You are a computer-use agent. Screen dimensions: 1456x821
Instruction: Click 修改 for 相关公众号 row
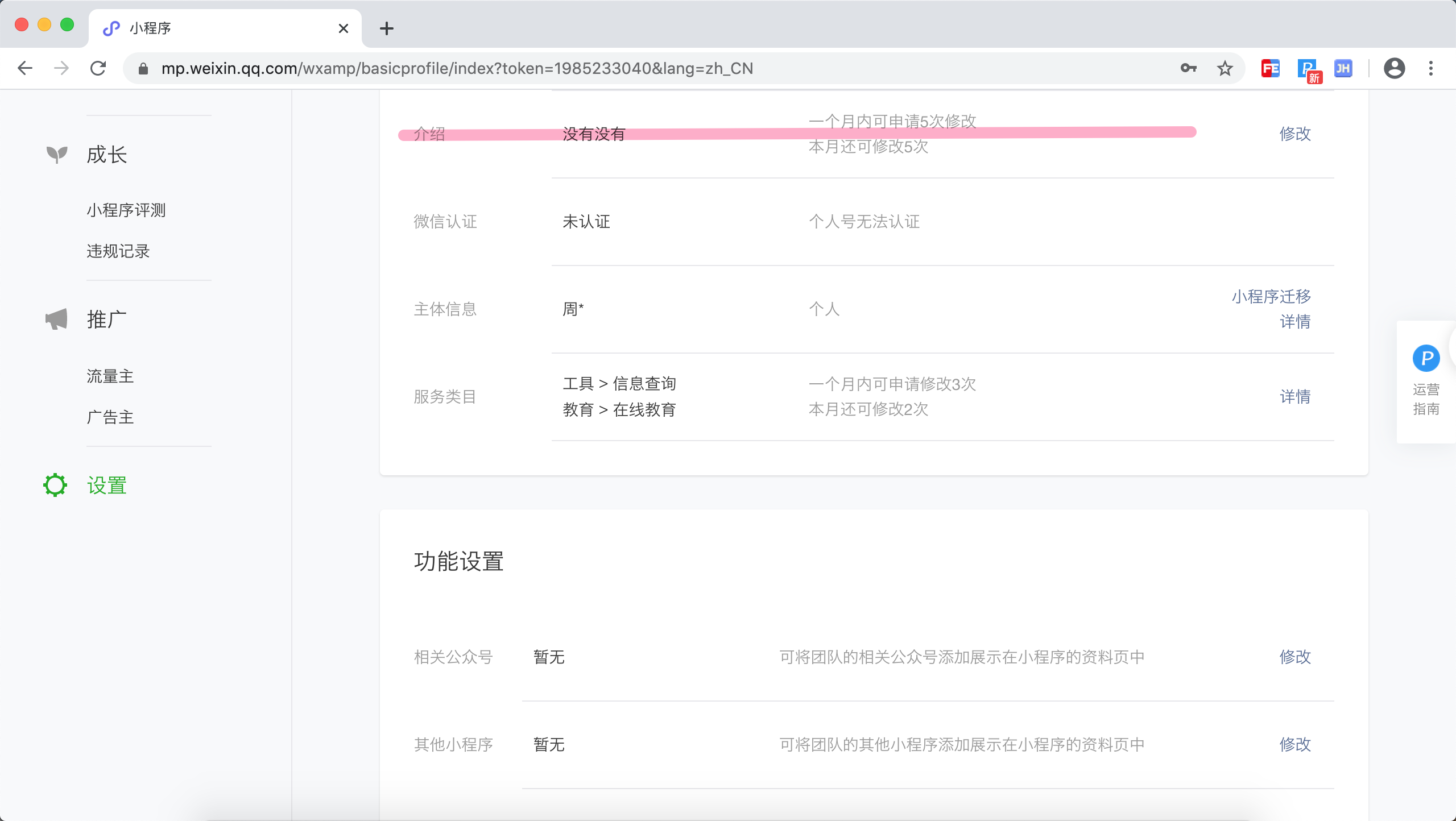point(1295,657)
